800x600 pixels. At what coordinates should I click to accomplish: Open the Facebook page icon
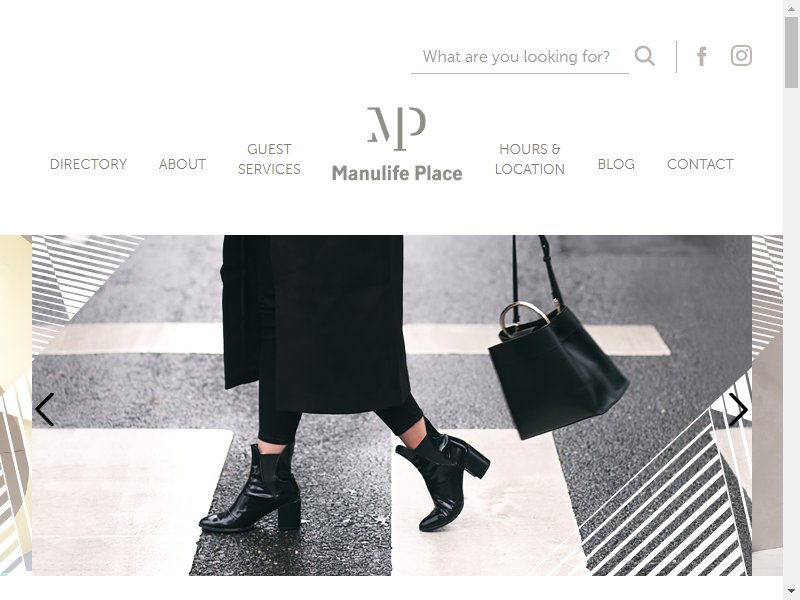pyautogui.click(x=702, y=56)
